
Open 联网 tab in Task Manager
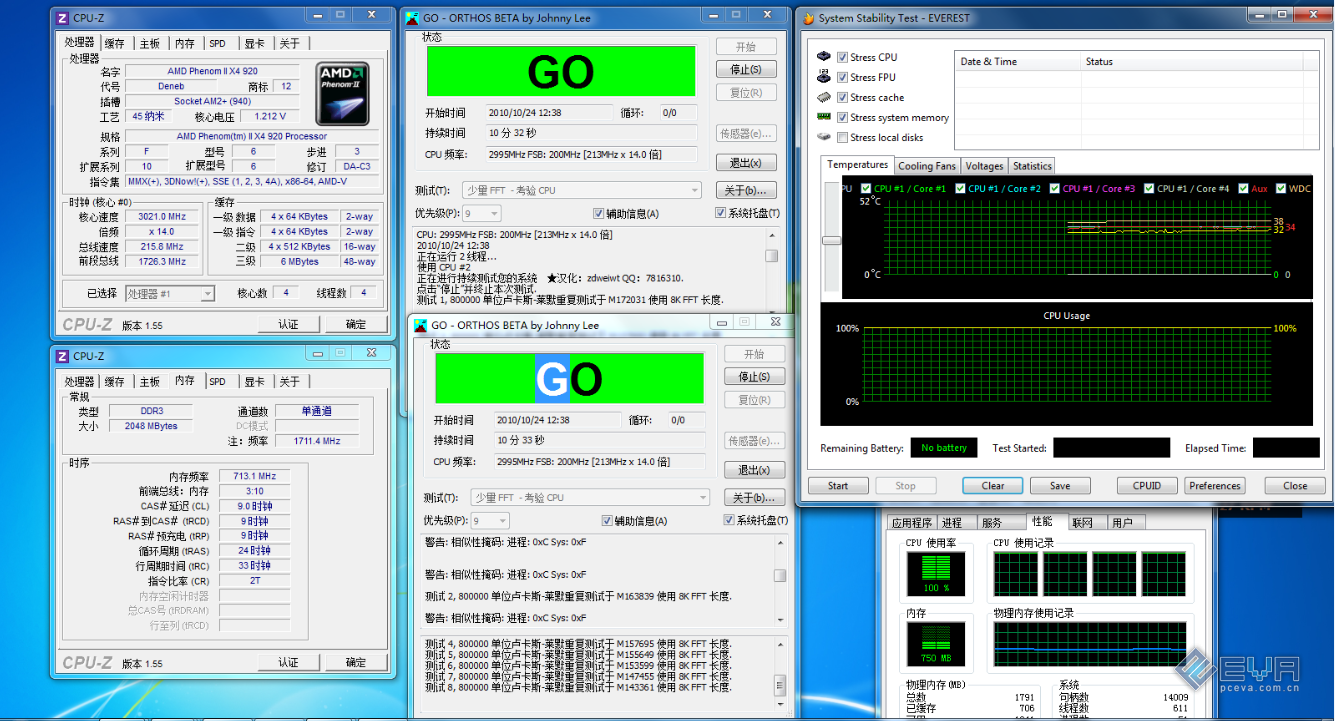(1082, 522)
